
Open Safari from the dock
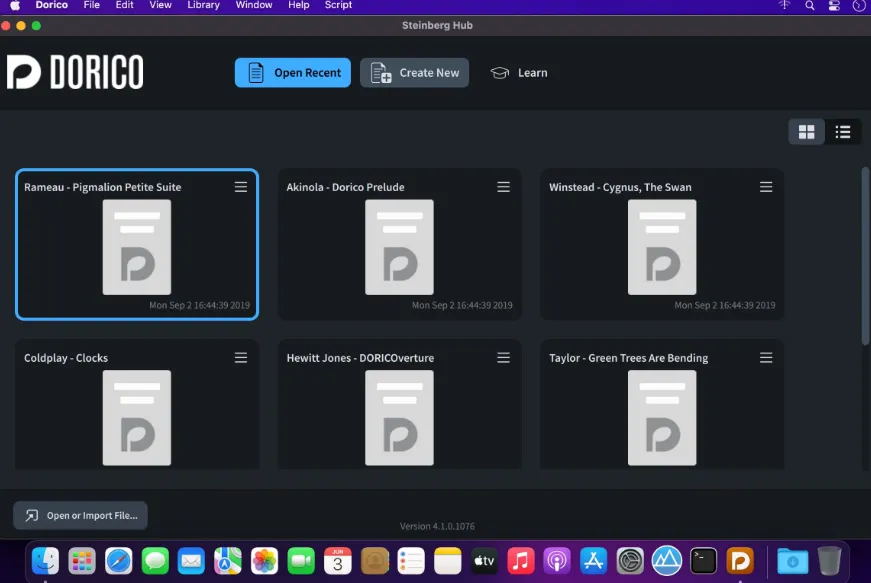coord(118,561)
